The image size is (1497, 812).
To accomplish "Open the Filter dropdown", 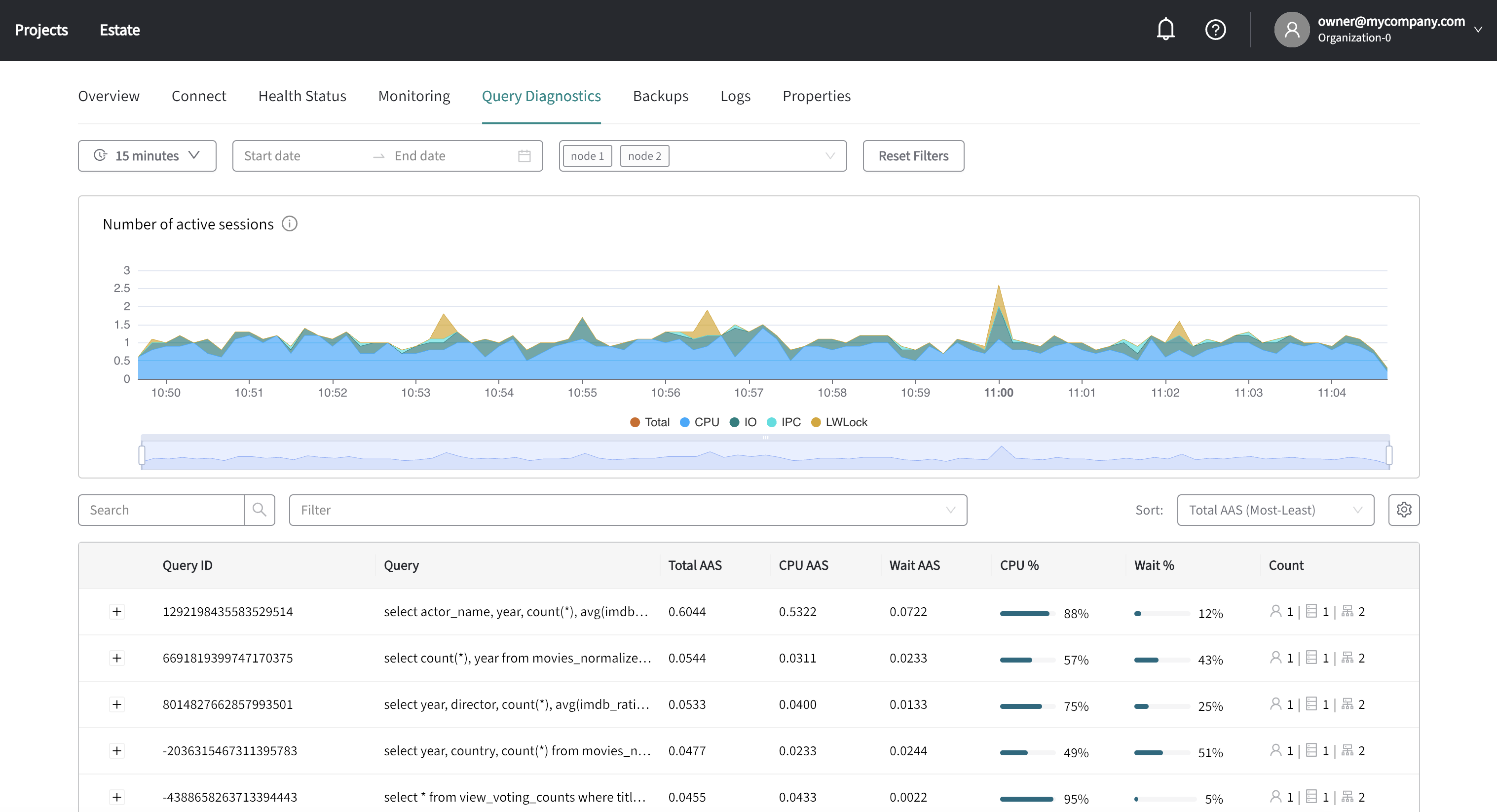I will tap(628, 510).
